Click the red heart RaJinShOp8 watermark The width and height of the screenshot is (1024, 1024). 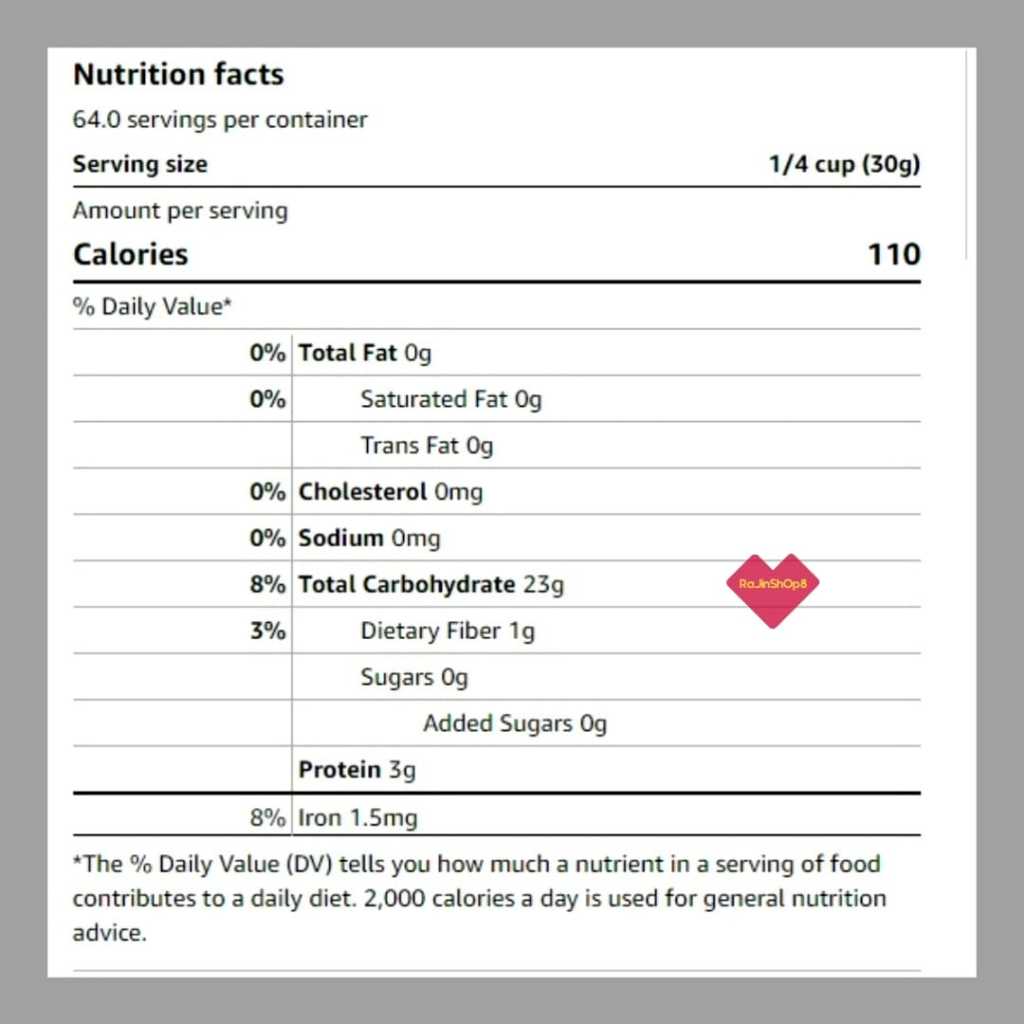(x=772, y=589)
